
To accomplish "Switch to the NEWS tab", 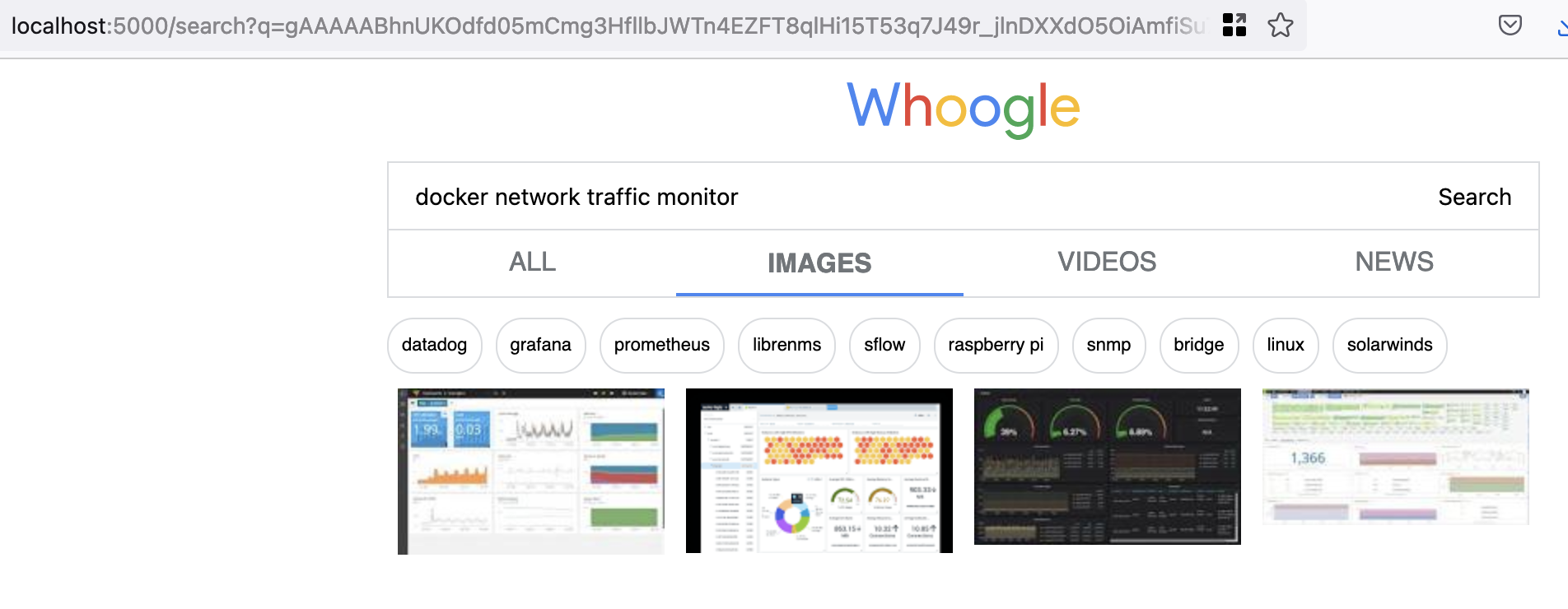I will [x=1394, y=262].
